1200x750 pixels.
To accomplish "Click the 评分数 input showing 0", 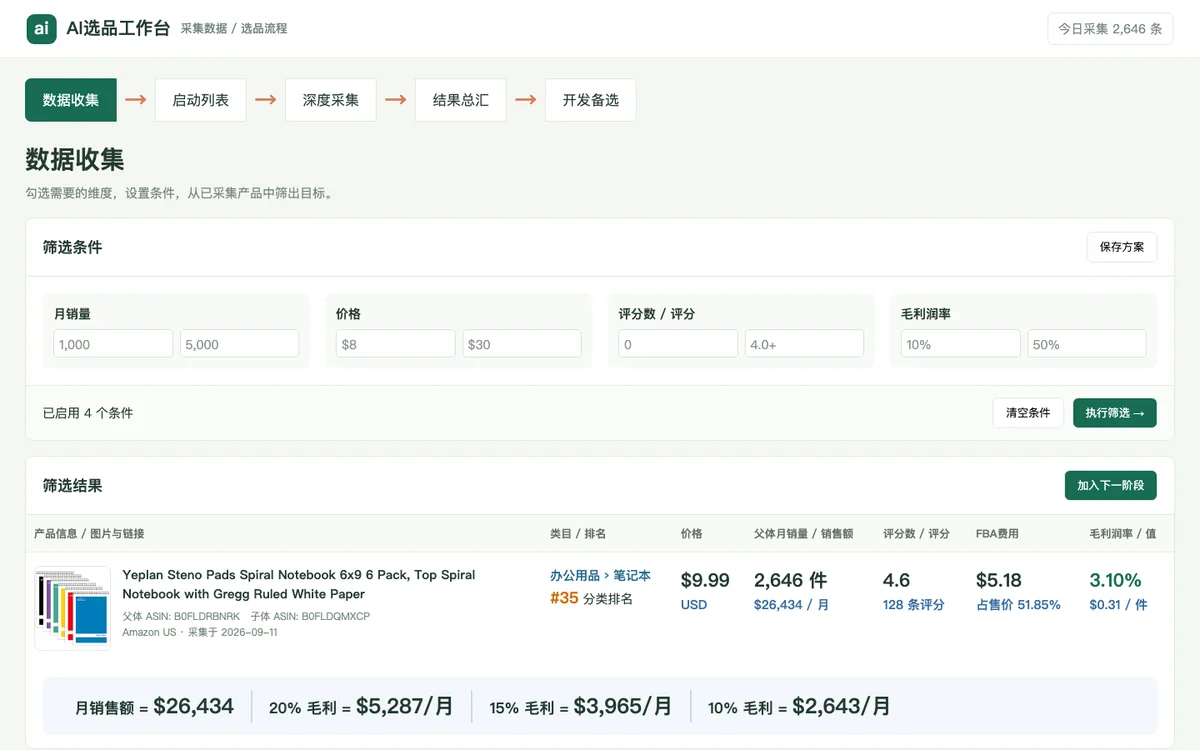I will [678, 344].
